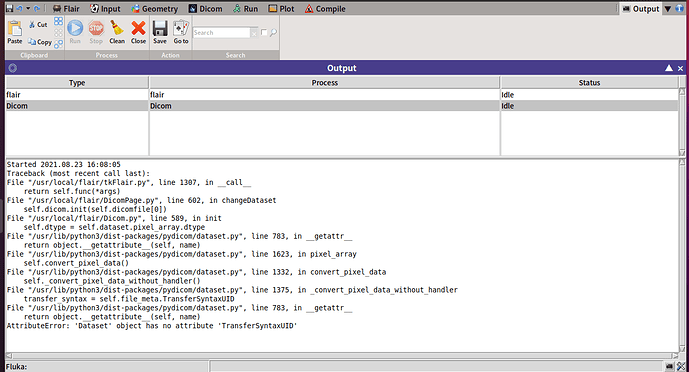Click the Fluka: status bar label
Screen dimensions: 689x372
tap(16, 367)
